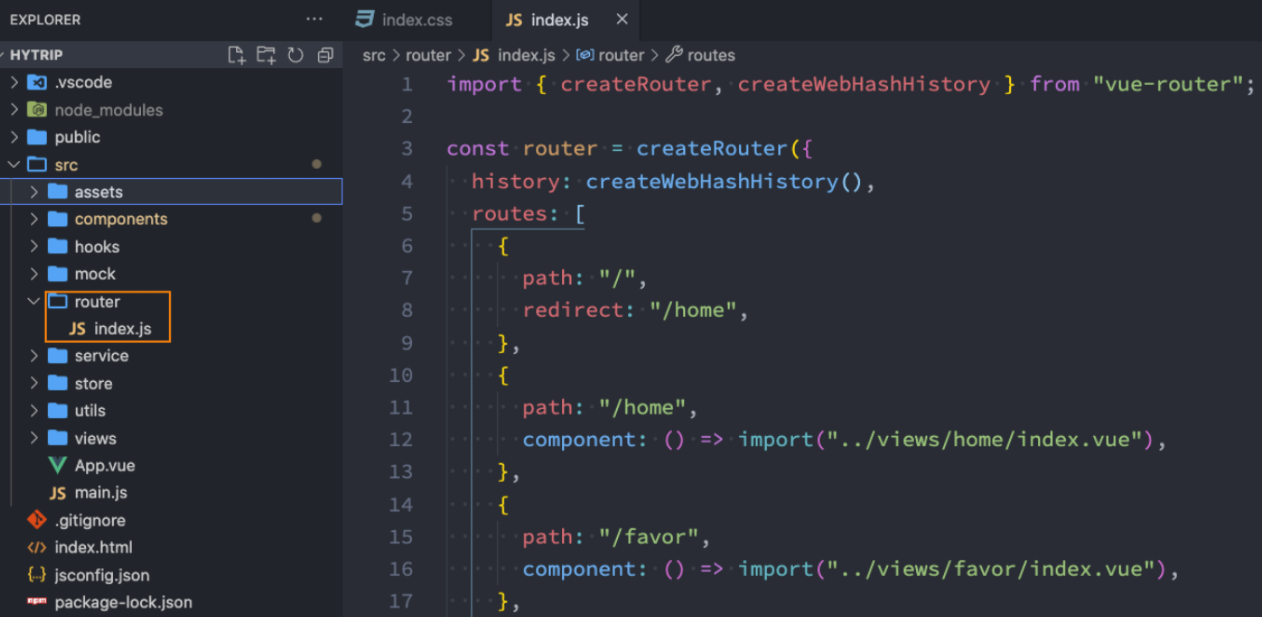Image resolution: width=1262 pixels, height=617 pixels.
Task: Expand the public folder
Action: [14, 137]
